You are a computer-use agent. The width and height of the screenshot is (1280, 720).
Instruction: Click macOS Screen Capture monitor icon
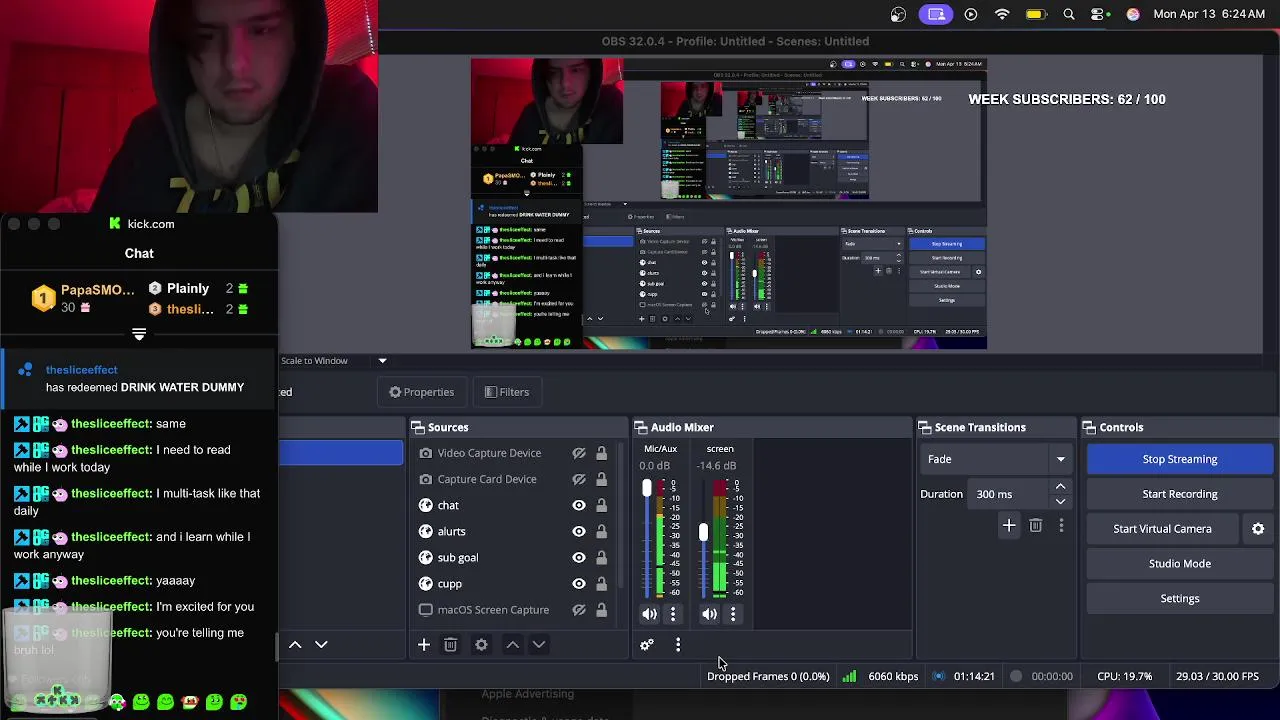pos(426,610)
